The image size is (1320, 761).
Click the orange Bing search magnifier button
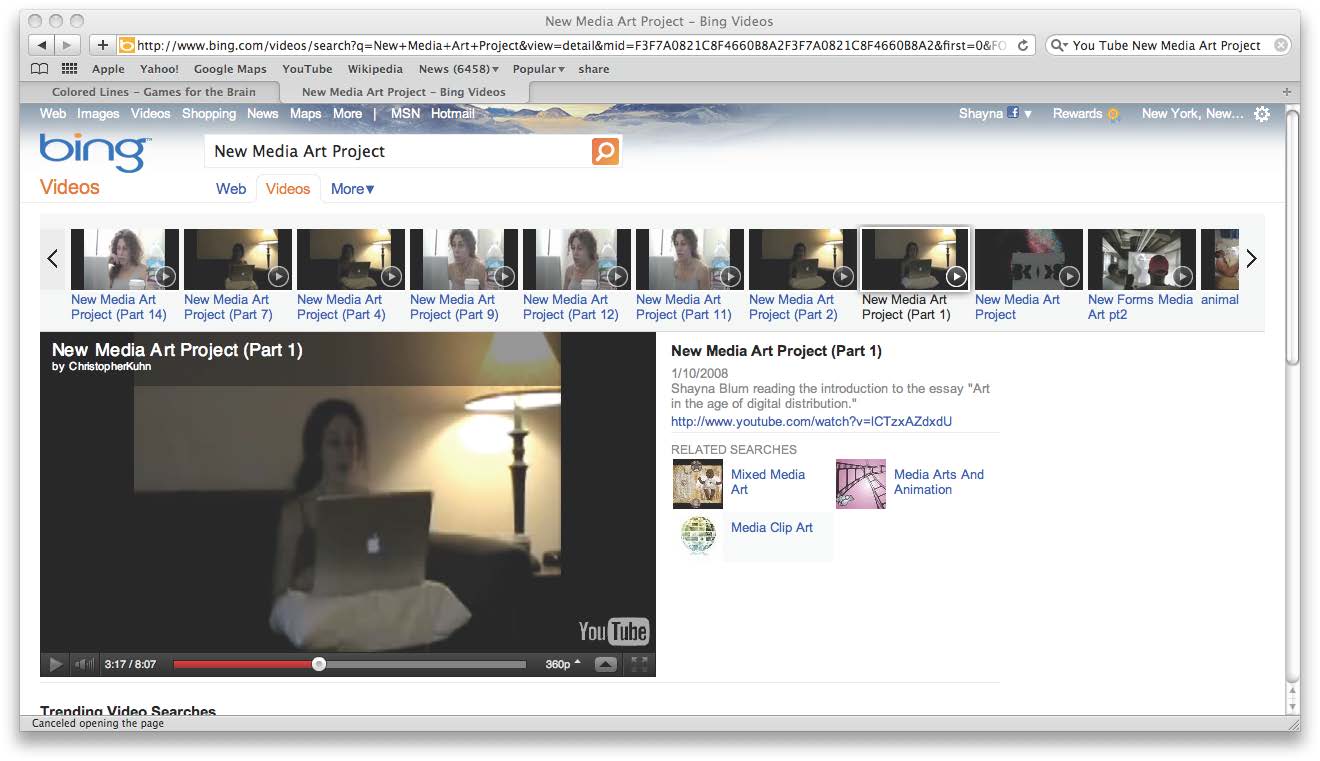[605, 151]
